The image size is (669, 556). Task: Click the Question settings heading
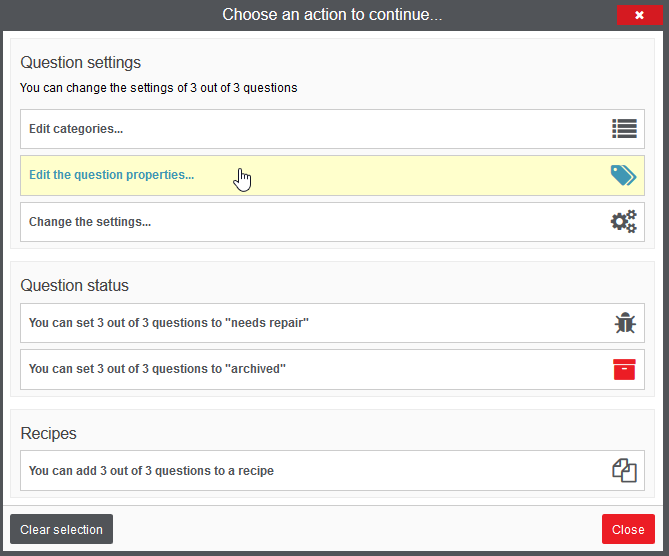tap(81, 63)
